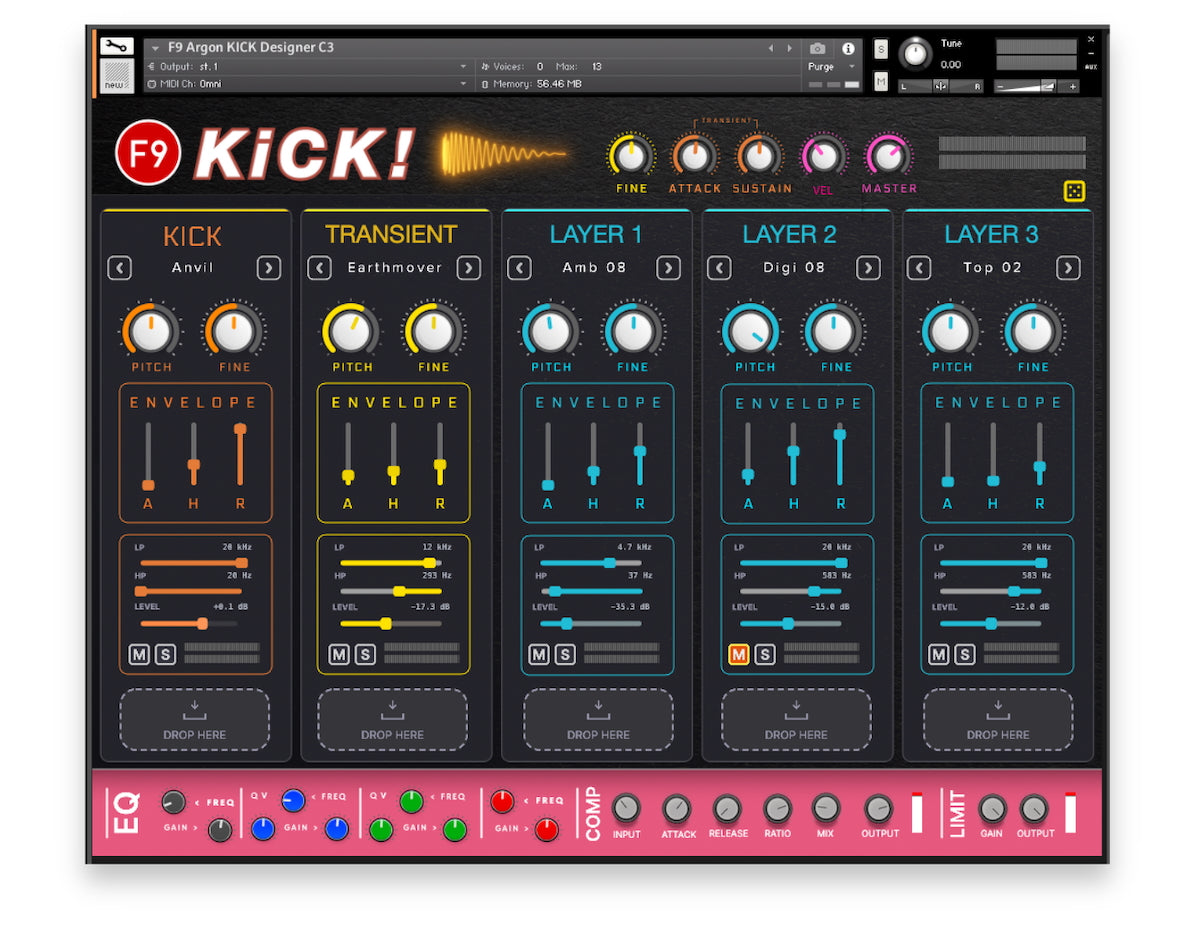Solo the KICK layer
Screen dimensions: 1200x926
click(x=165, y=654)
